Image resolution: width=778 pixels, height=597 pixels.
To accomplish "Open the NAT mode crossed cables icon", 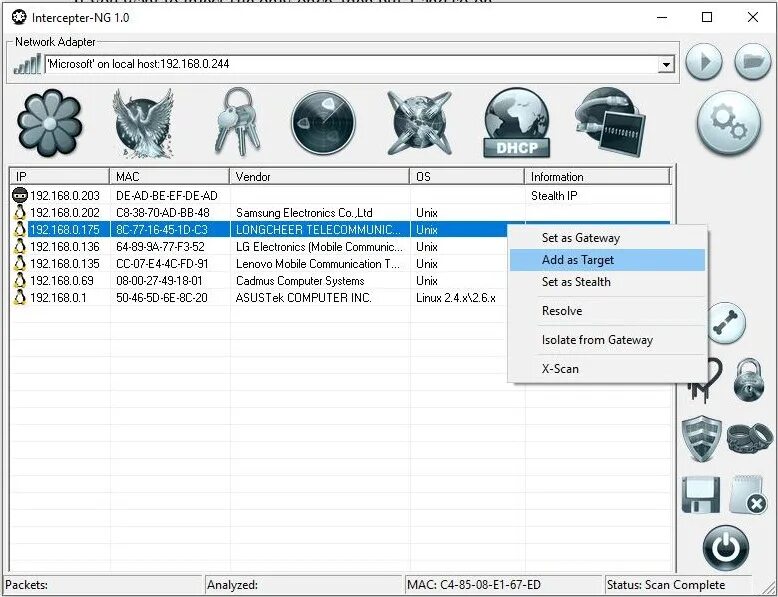I will click(x=419, y=123).
